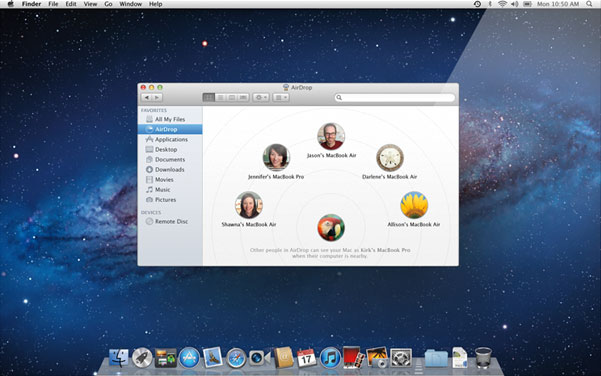Open Mission Control in the Dock
This screenshot has width=601, height=376.
pyautogui.click(x=166, y=358)
